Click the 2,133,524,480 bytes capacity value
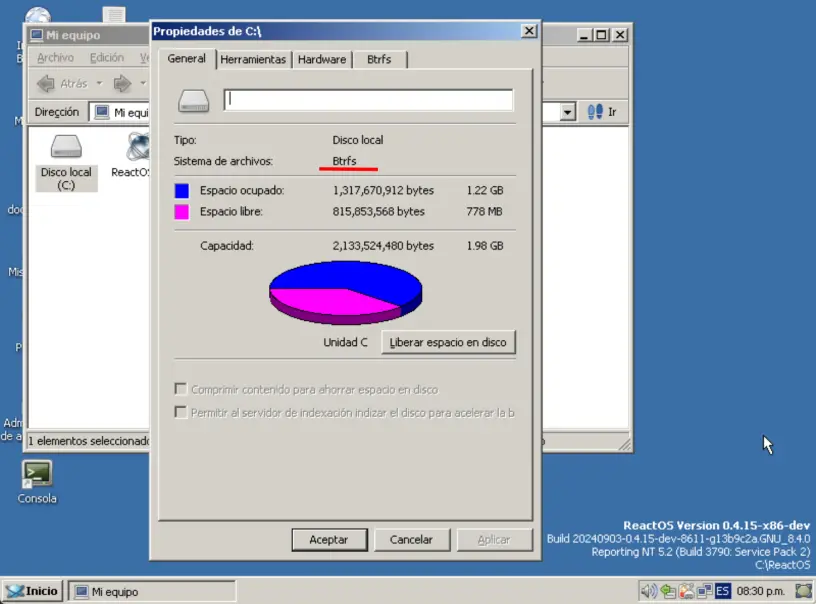This screenshot has height=604, width=816. point(383,246)
